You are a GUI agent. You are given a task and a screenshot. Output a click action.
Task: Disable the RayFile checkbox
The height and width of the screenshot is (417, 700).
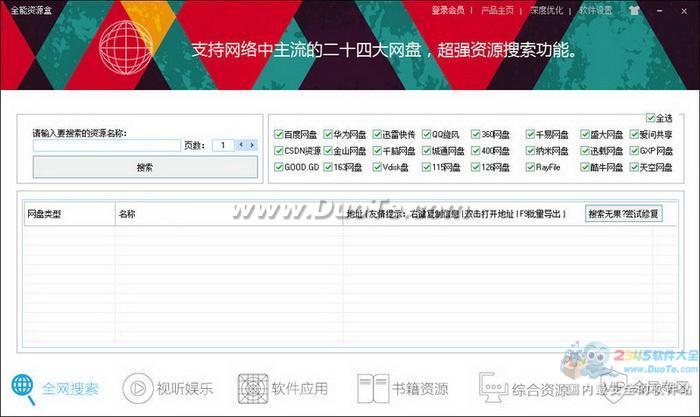(530, 167)
